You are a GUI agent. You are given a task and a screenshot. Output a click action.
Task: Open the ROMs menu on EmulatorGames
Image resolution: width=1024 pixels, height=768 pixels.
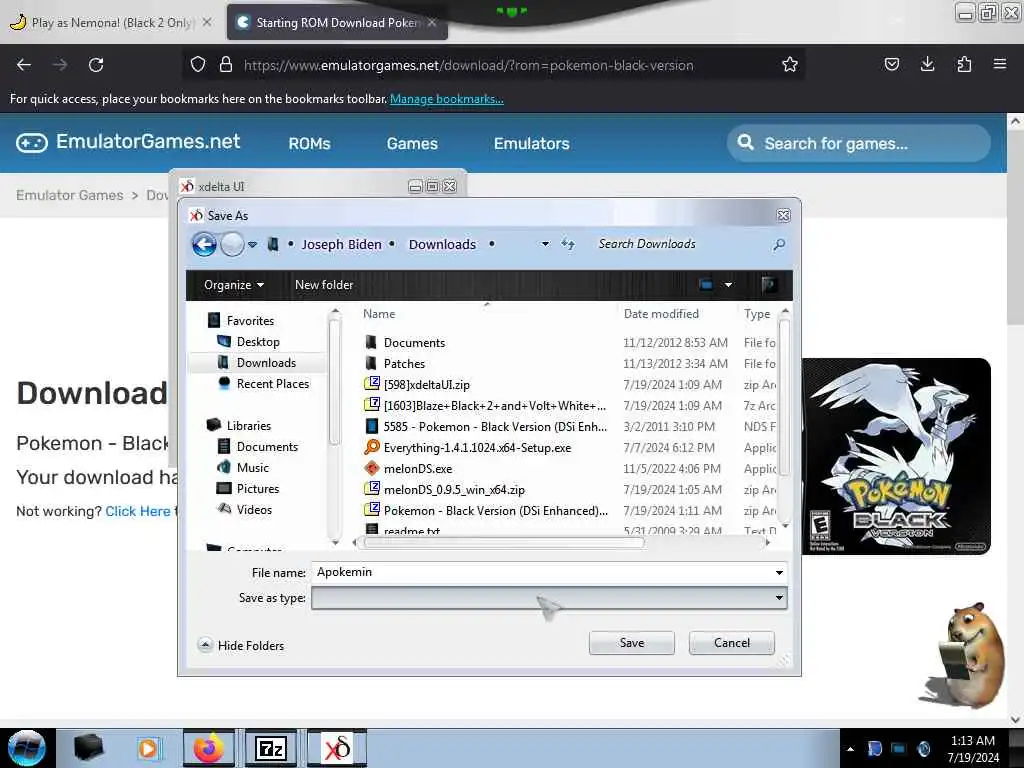tap(310, 143)
